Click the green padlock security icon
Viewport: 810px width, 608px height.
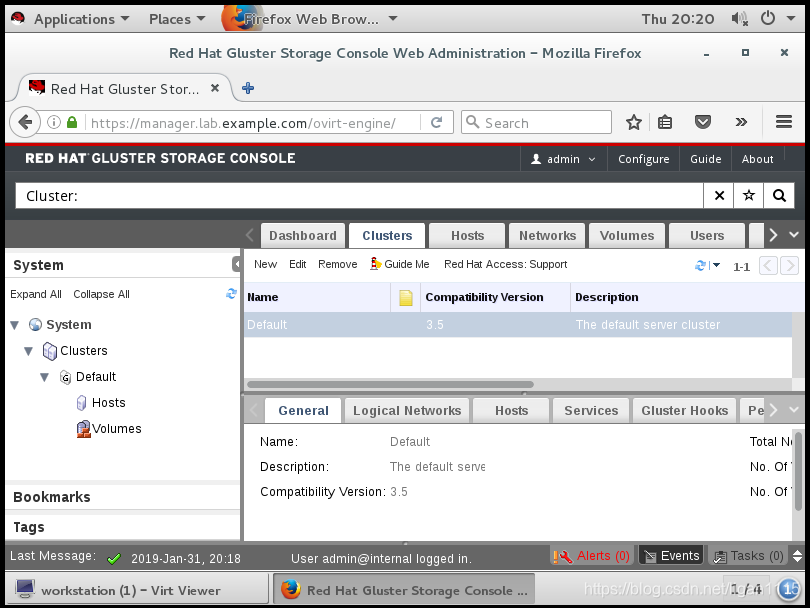tap(72, 122)
